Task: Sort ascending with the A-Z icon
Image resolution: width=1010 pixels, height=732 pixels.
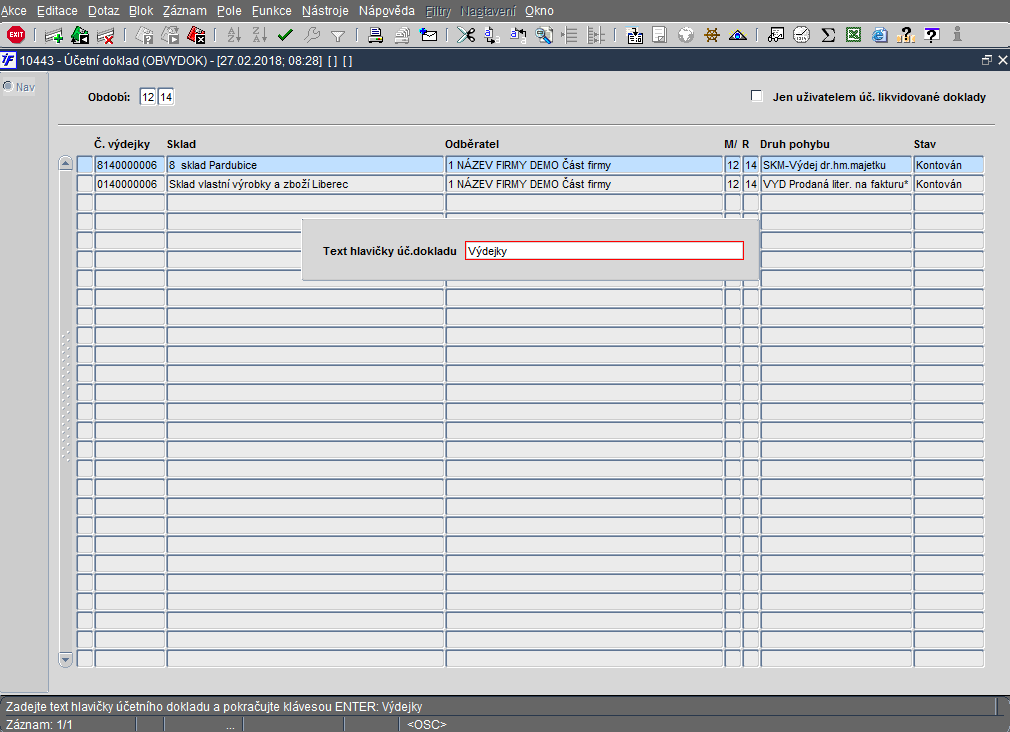Action: [x=234, y=35]
